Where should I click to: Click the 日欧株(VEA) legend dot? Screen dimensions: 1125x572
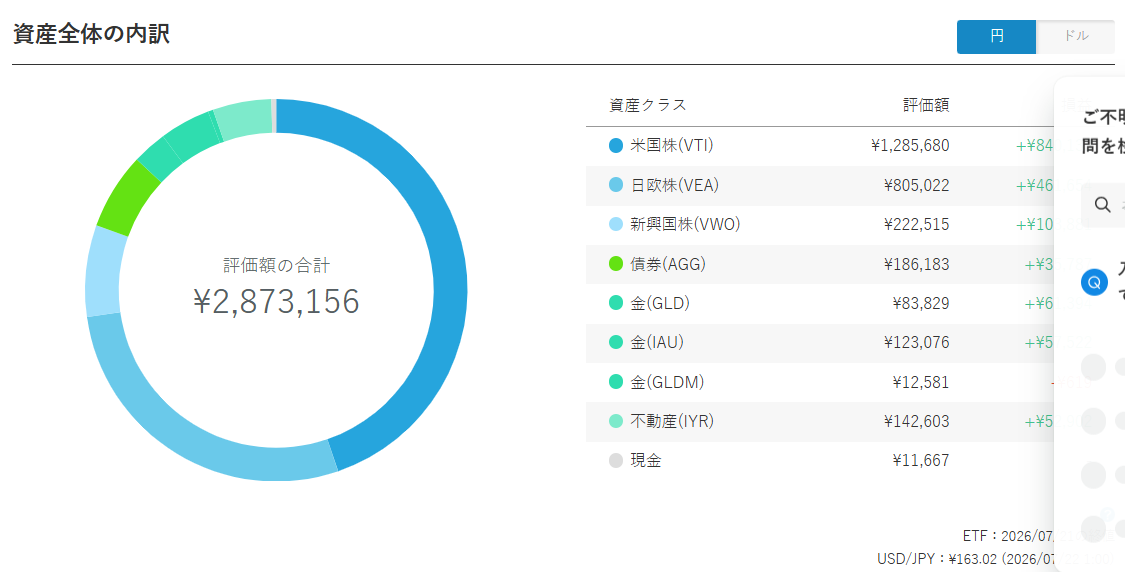coord(616,185)
